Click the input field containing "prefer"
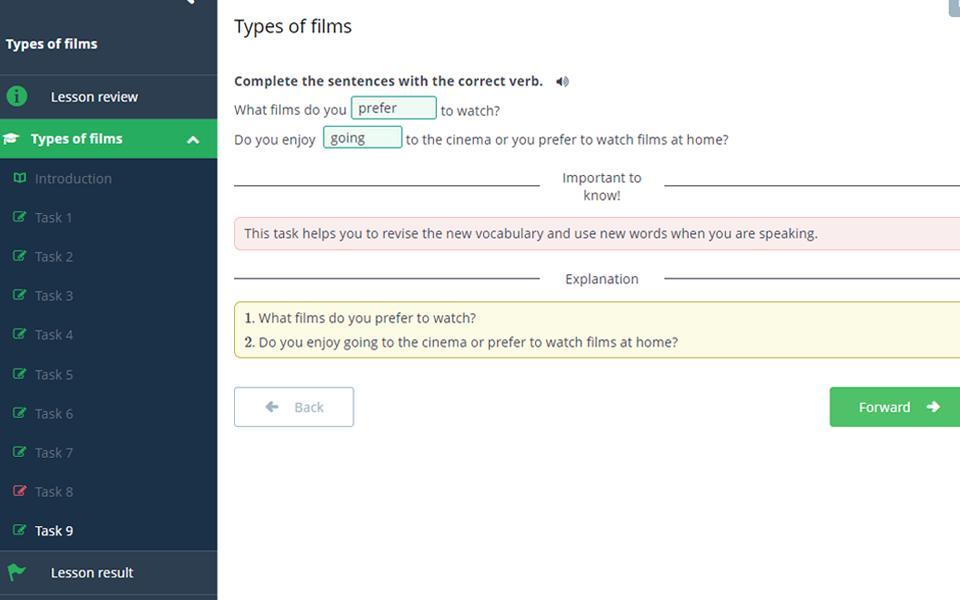This screenshot has width=960, height=600. (393, 108)
